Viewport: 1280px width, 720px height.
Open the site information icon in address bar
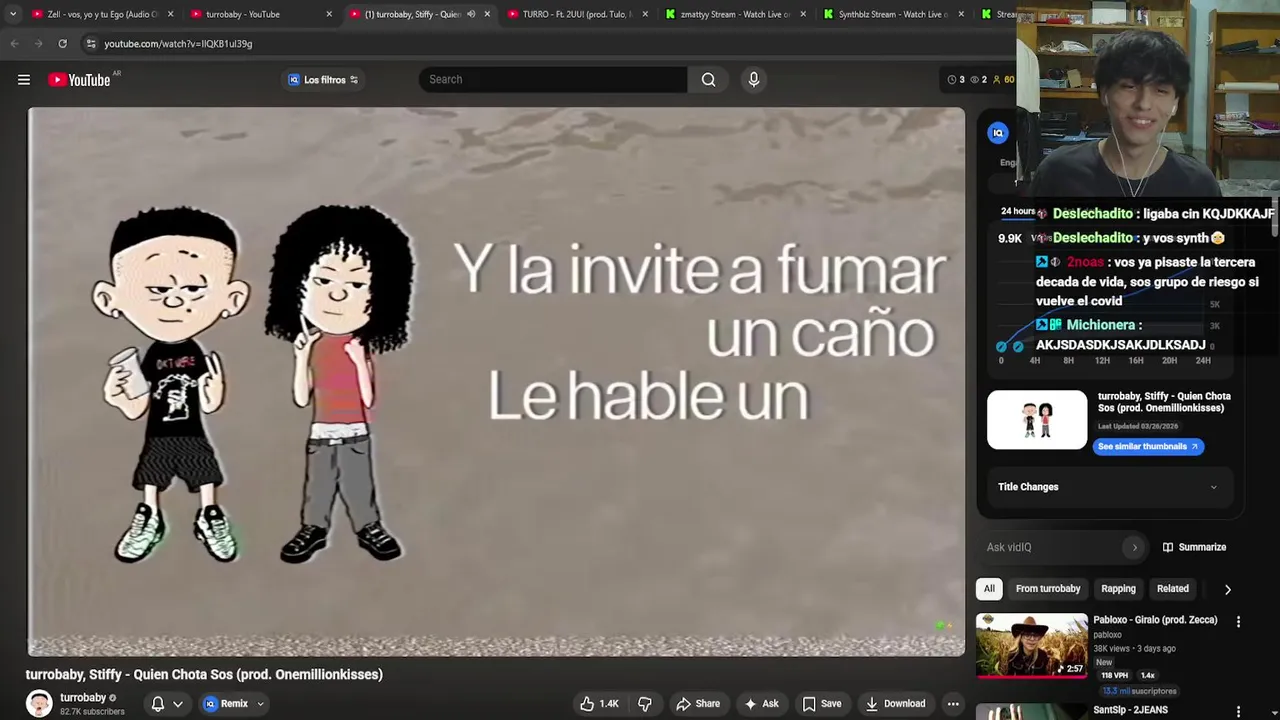tap(91, 44)
